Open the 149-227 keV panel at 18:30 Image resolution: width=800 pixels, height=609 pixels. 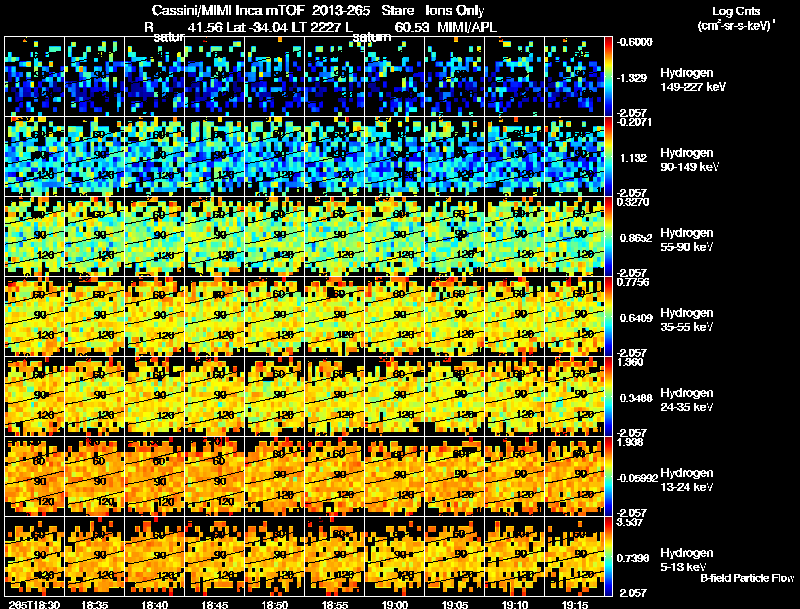coord(34,77)
